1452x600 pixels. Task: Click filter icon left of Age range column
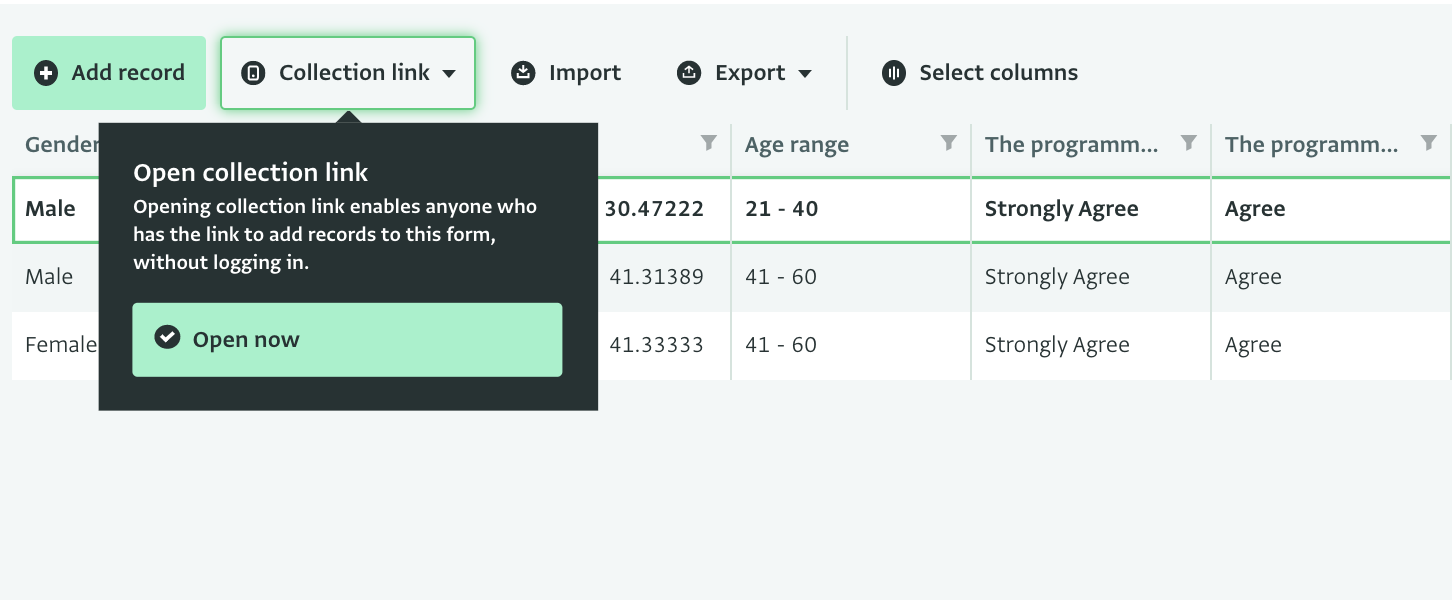pos(709,143)
